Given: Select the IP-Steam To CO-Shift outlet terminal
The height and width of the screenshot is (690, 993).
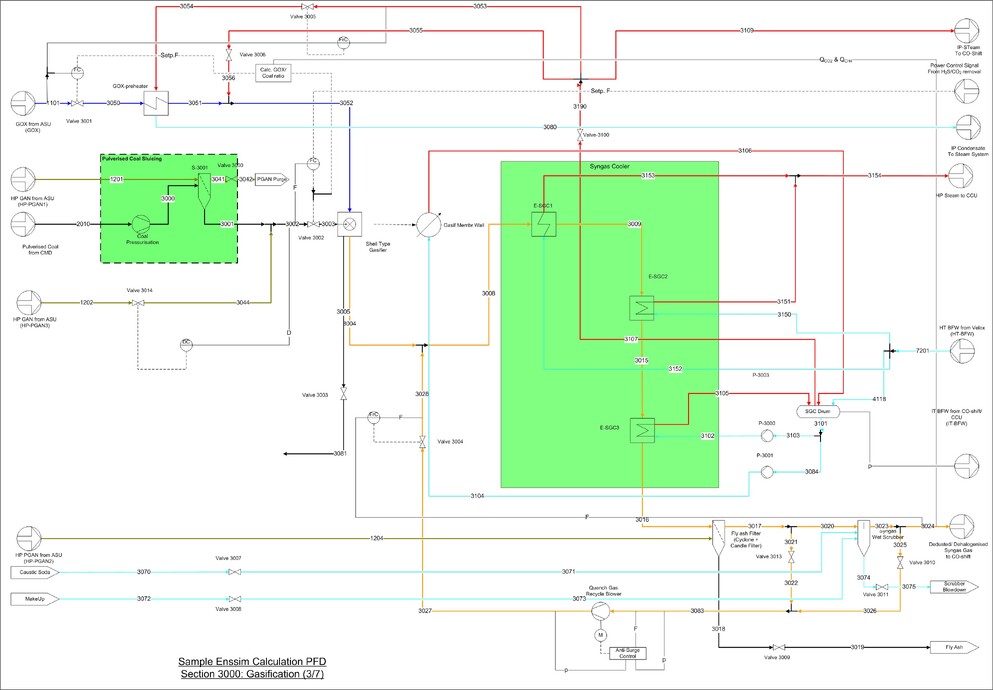Looking at the screenshot, I should point(967,31).
